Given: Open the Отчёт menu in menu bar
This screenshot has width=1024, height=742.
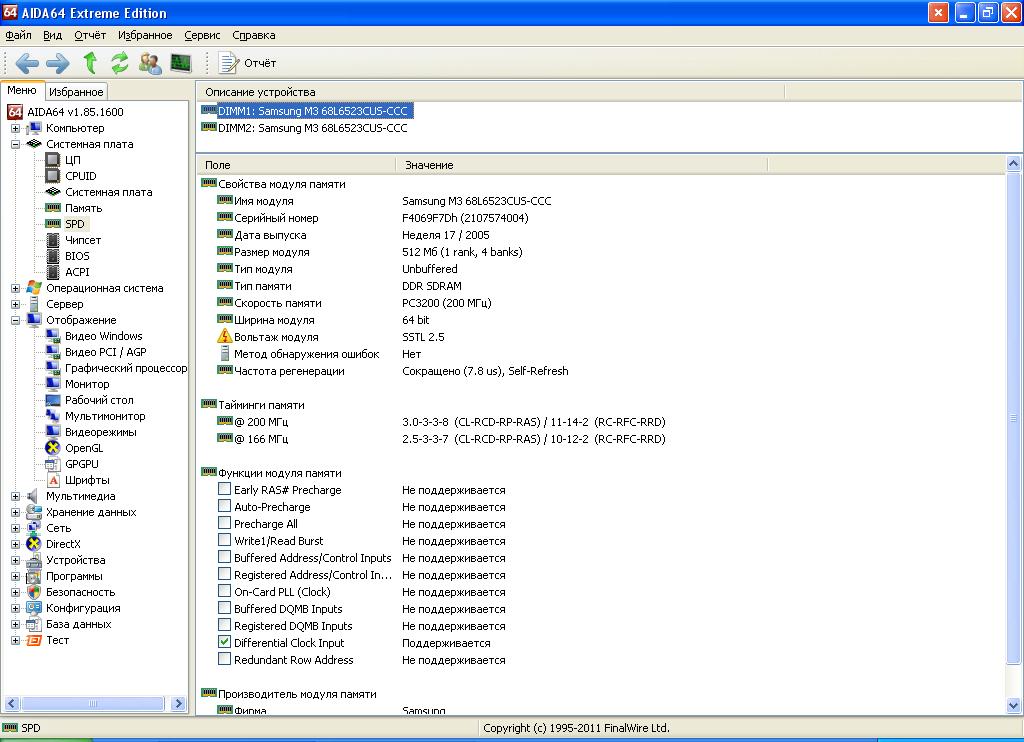Looking at the screenshot, I should (90, 35).
